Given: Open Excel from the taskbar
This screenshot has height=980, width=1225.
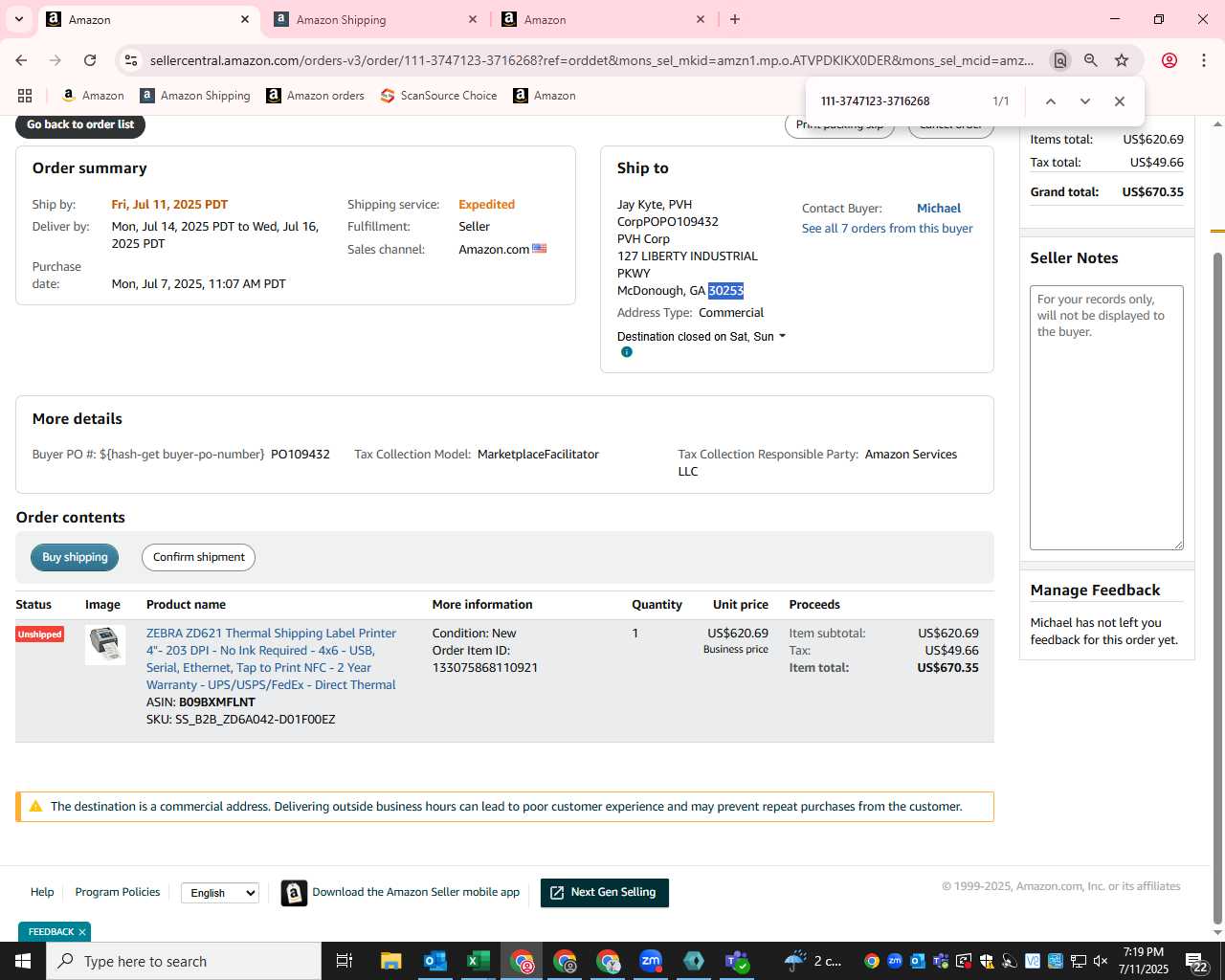Looking at the screenshot, I should 479,961.
